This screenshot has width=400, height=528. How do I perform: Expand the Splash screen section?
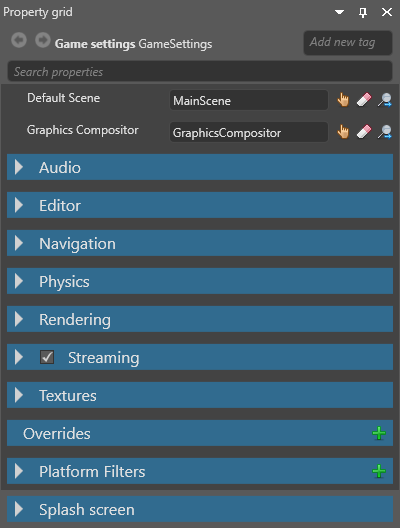(x=19, y=509)
